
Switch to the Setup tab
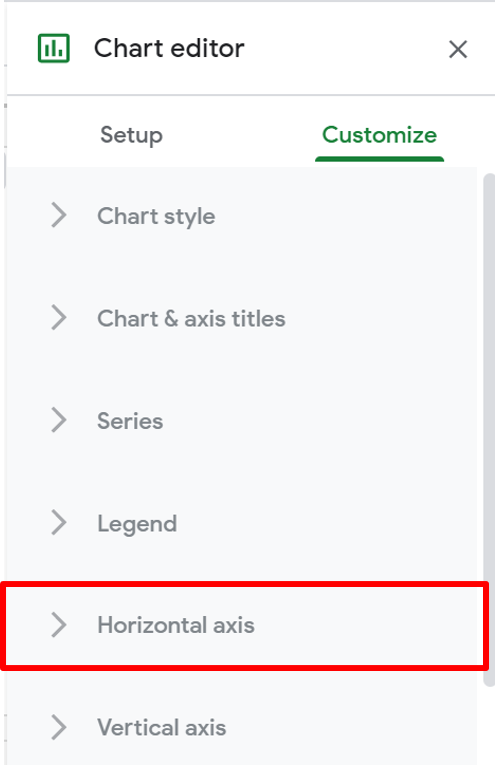point(132,135)
